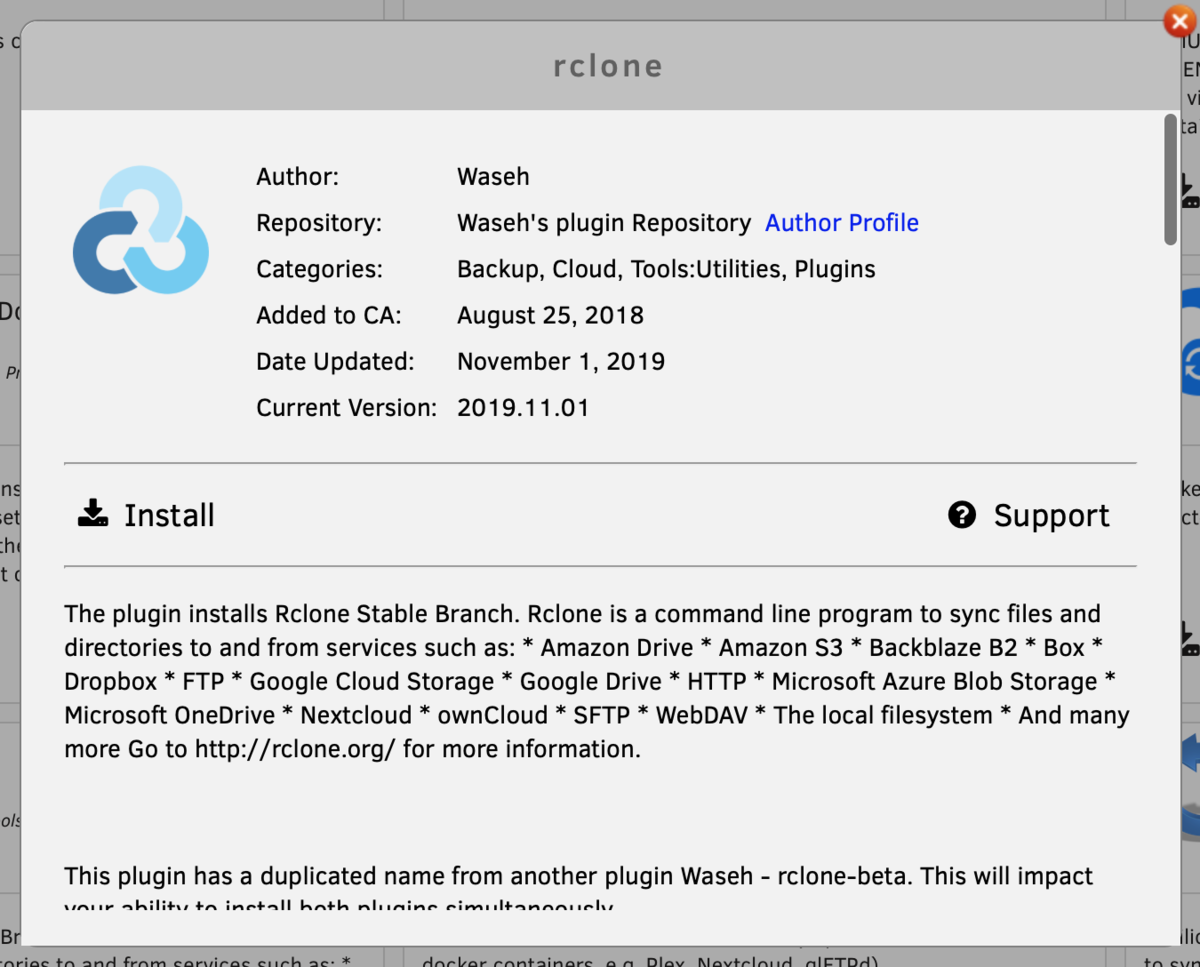This screenshot has height=967, width=1200.
Task: Click the Install download icon
Action: [93, 514]
